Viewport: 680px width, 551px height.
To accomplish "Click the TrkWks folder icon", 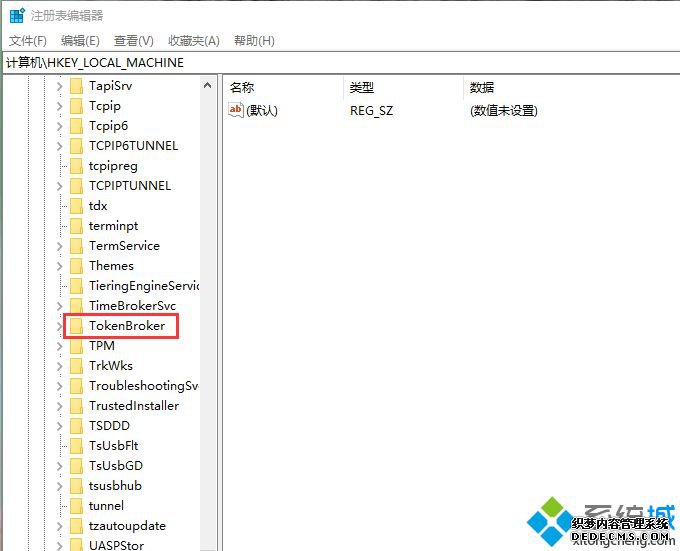I will click(76, 365).
